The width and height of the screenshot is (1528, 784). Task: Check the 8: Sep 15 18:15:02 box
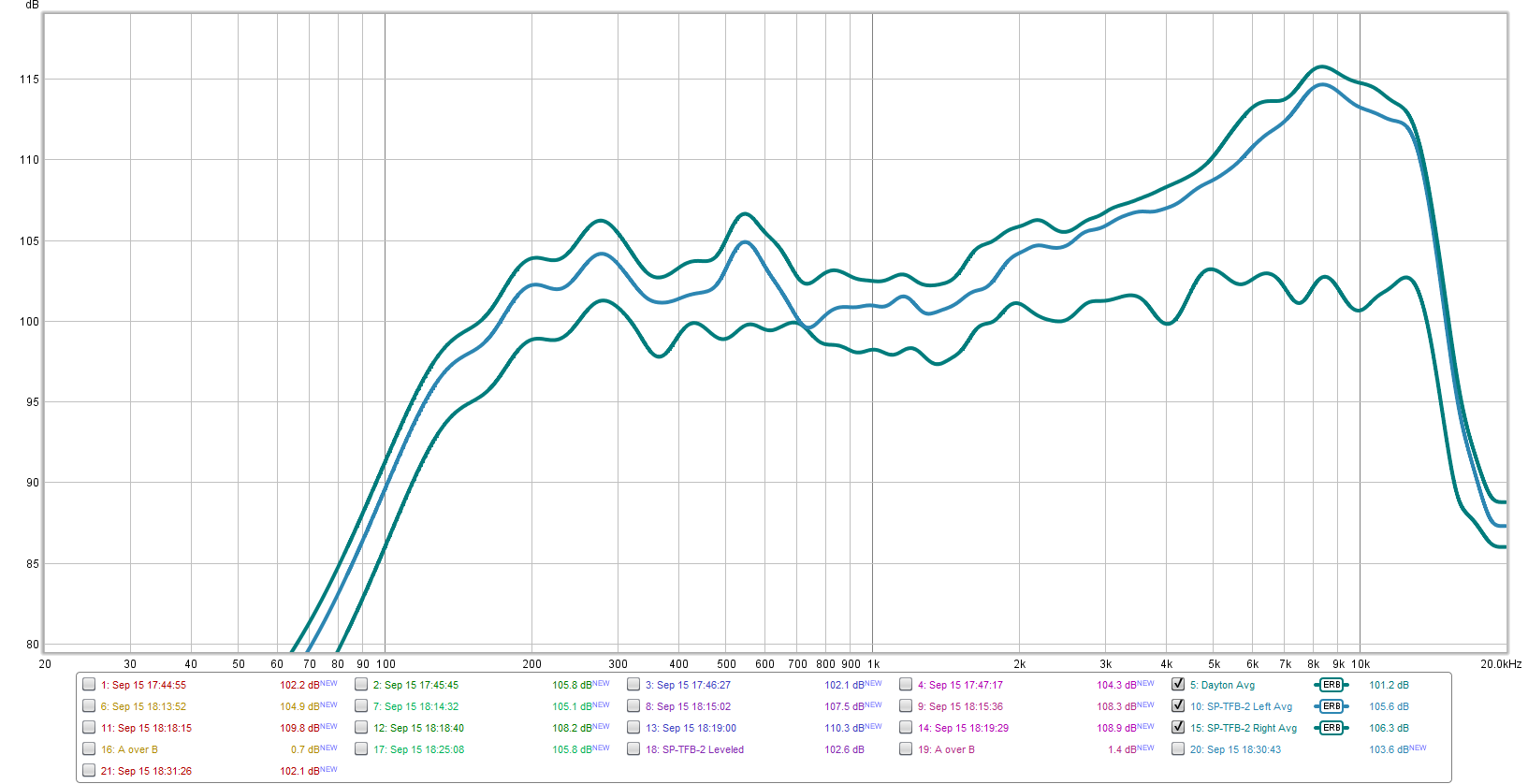(633, 705)
